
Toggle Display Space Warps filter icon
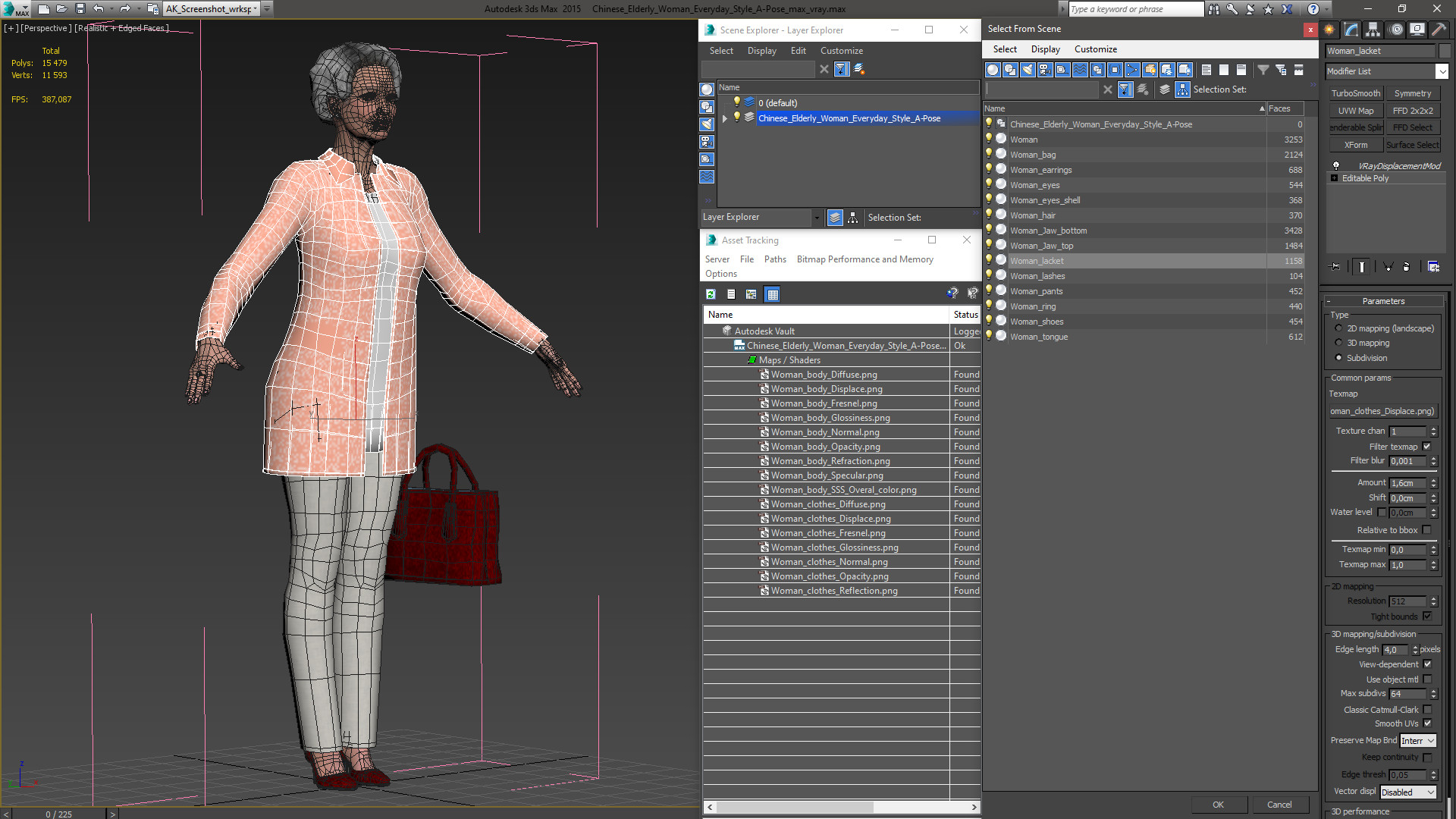1080,70
